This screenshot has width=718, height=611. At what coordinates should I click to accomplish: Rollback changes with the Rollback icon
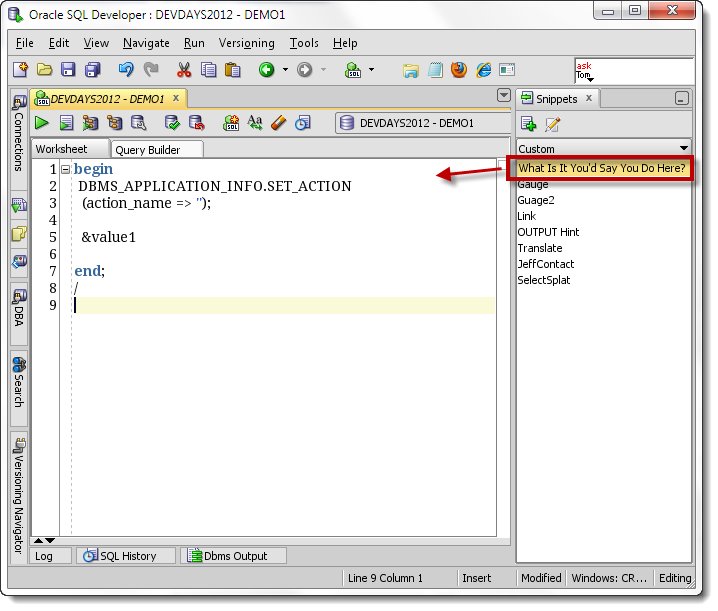(196, 123)
